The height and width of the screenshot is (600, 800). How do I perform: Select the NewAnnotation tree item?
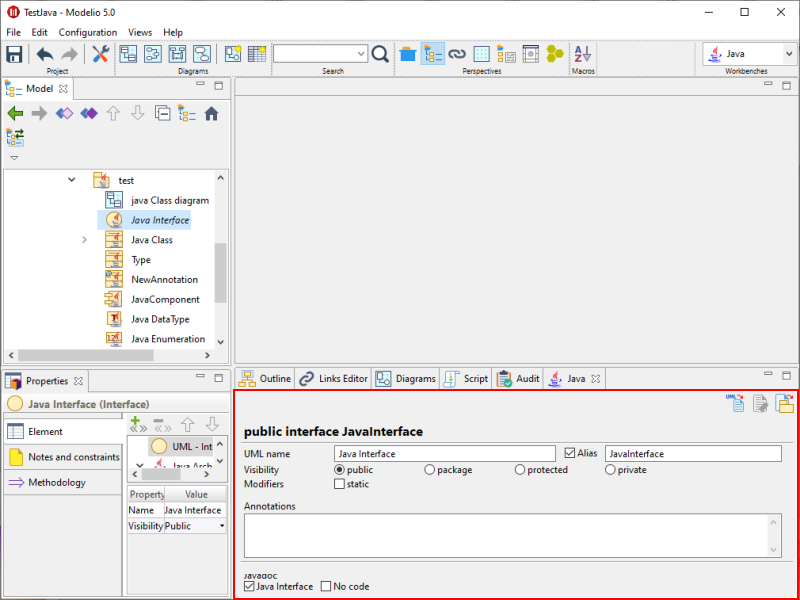click(164, 280)
